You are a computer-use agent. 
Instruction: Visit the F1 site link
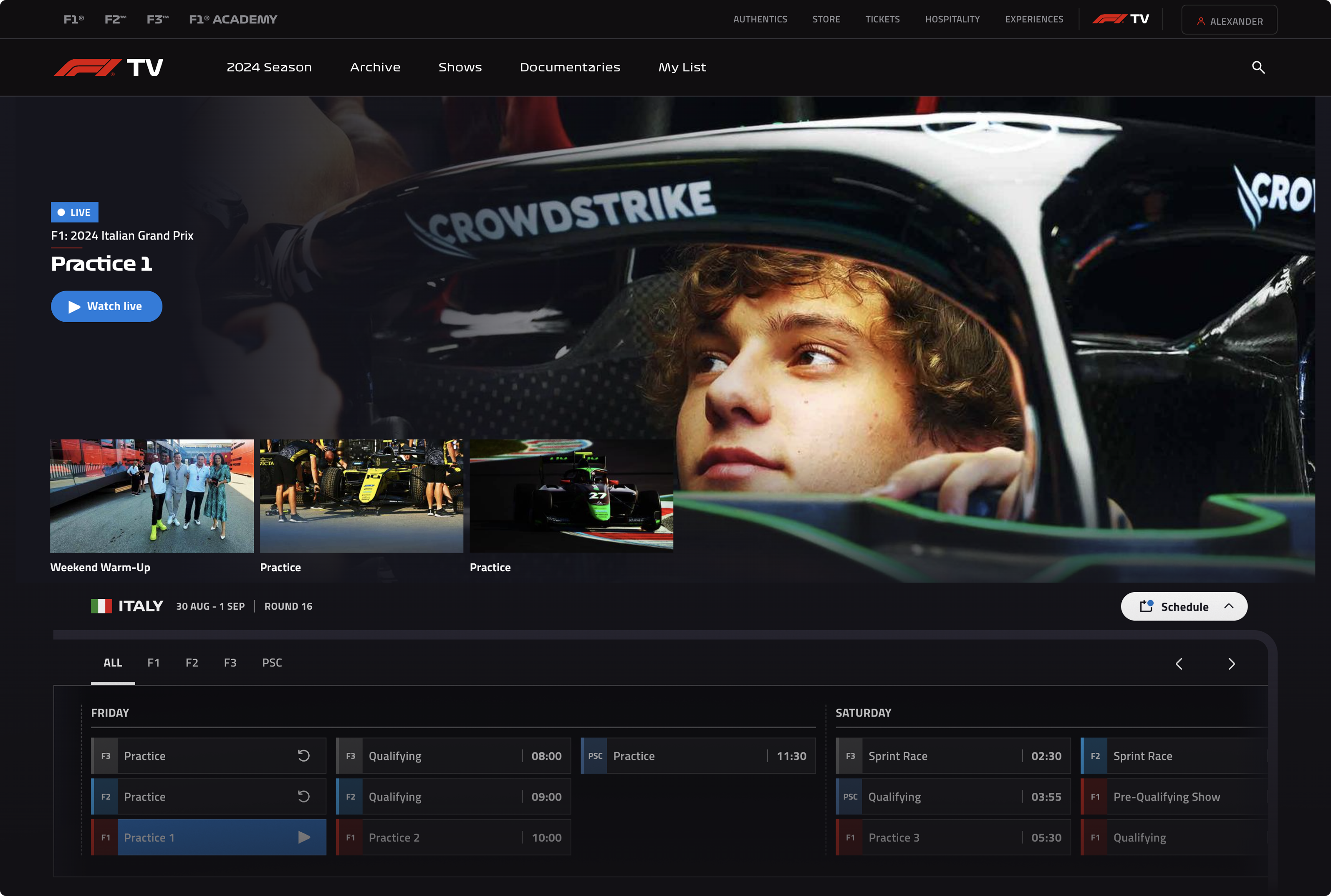click(x=74, y=20)
